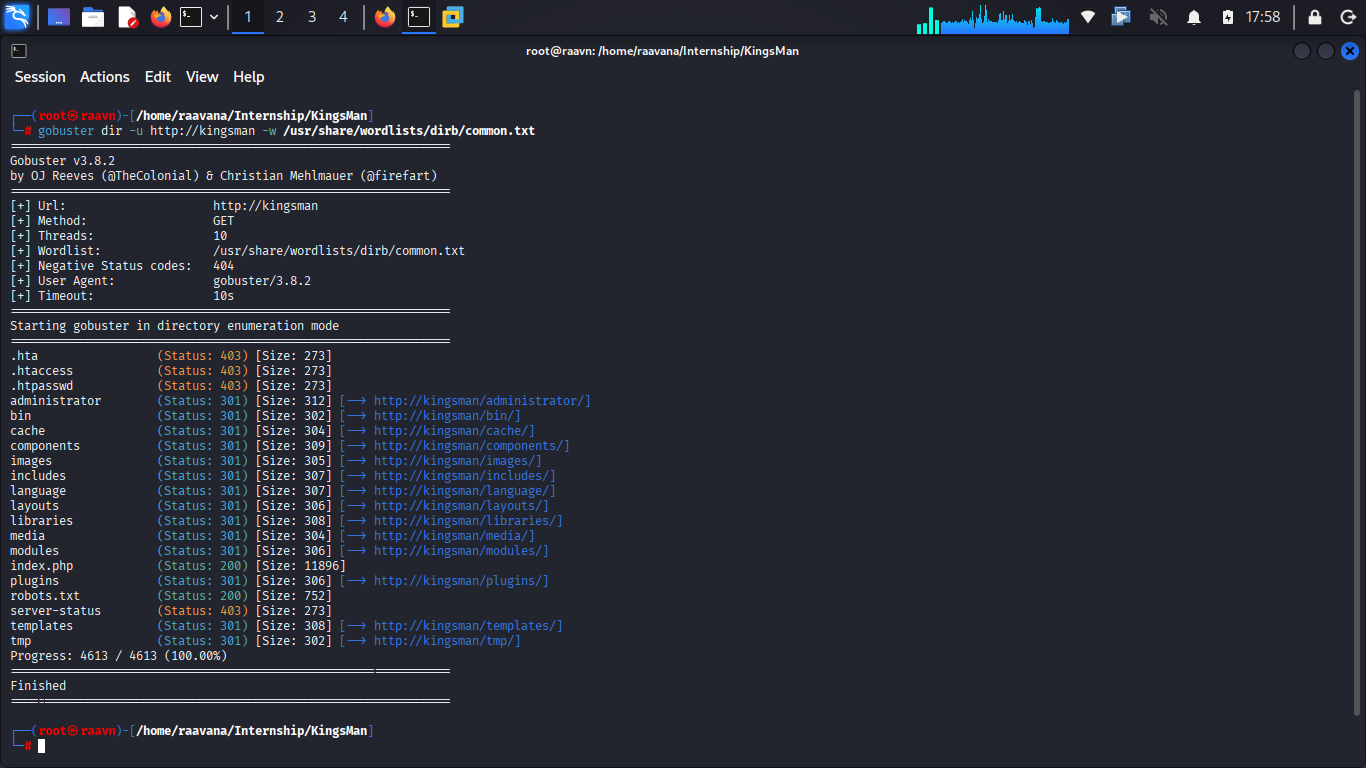1366x768 pixels.
Task: Expand the terminal launcher dropdown arrow
Action: coord(214,17)
